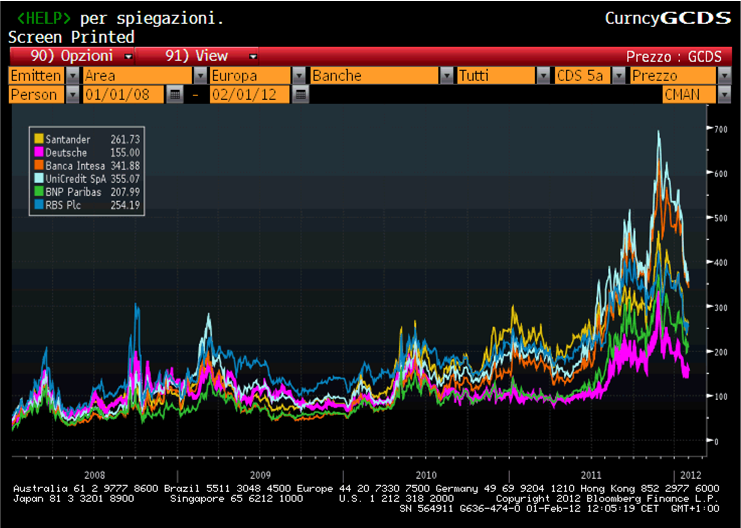Viewport: 741px width, 528px height.
Task: Select the BNP Paribas legend label
Action: (73, 192)
